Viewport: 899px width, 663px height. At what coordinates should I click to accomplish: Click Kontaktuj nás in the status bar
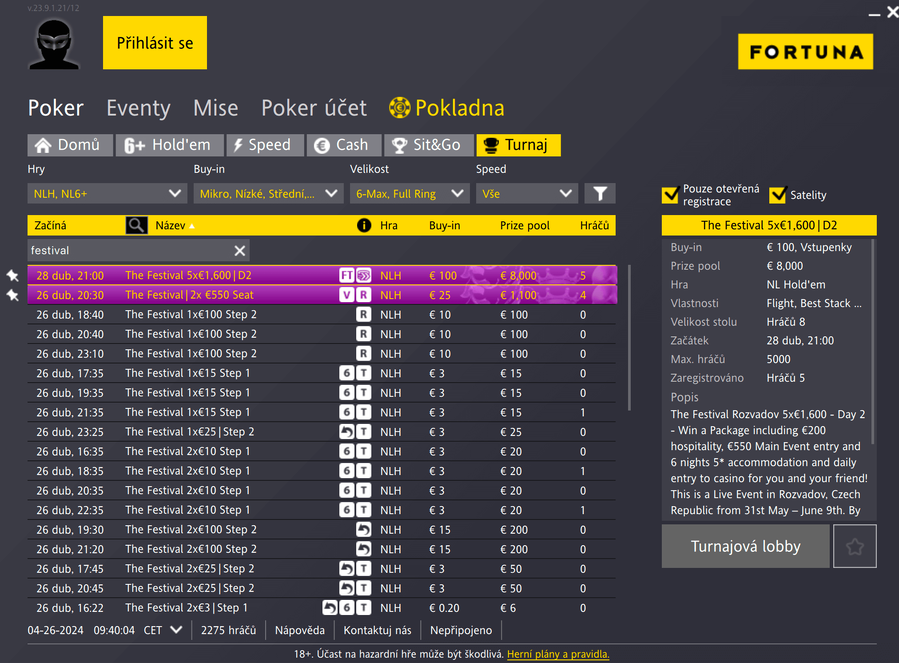[377, 630]
